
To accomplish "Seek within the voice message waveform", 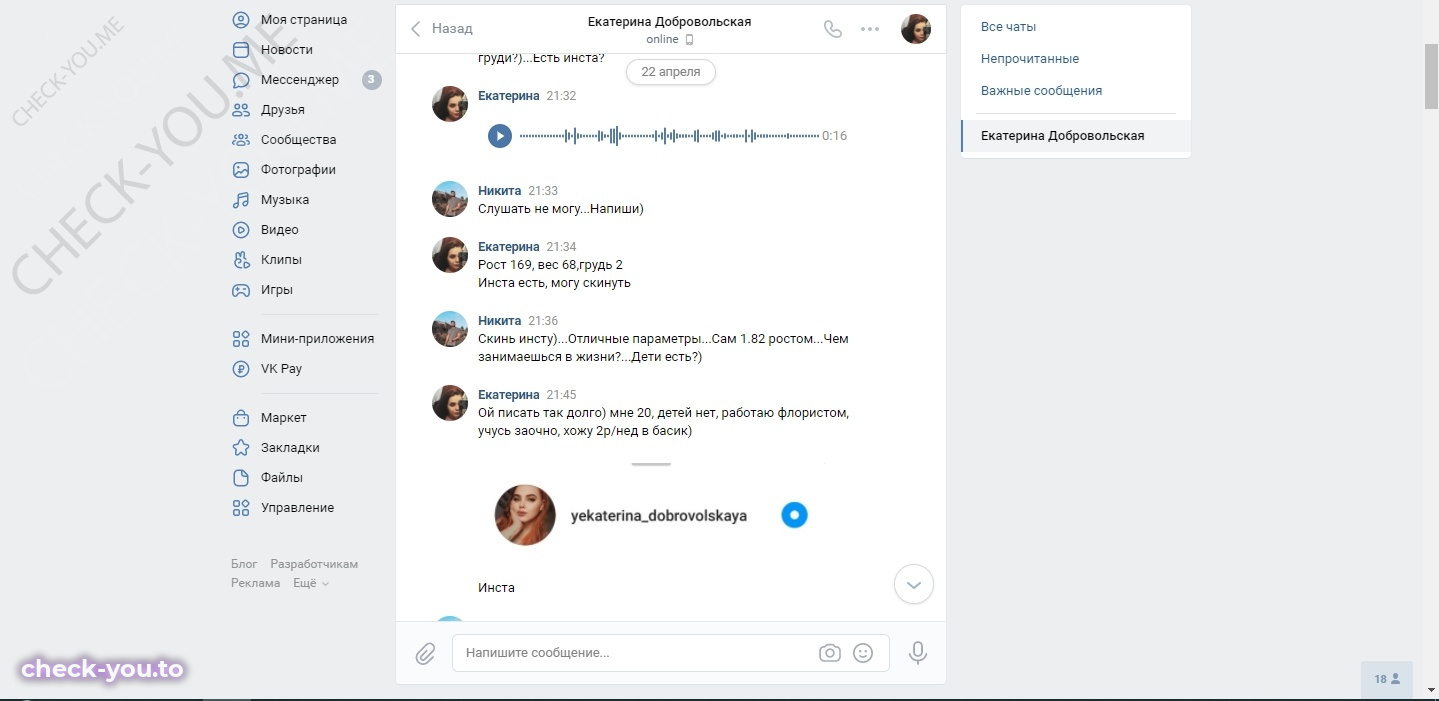I will (x=669, y=136).
